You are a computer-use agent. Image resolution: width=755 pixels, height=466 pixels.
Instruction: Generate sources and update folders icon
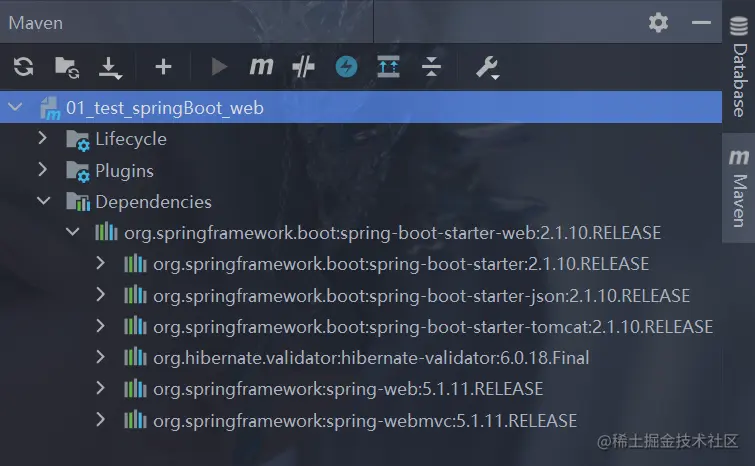coord(67,67)
